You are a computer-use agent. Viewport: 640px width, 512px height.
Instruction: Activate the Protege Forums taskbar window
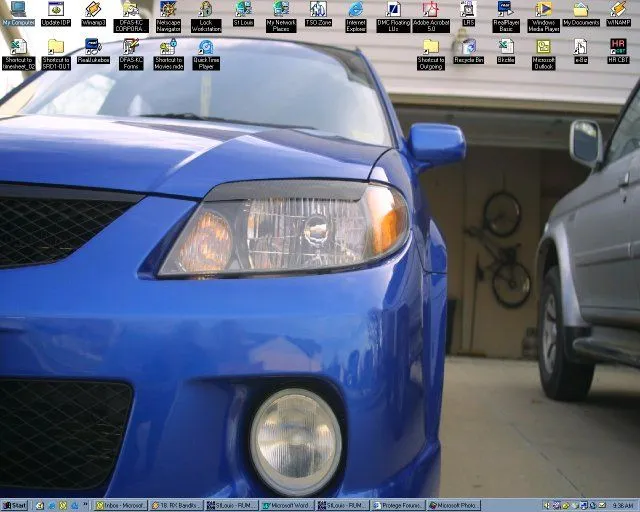[x=398, y=505]
